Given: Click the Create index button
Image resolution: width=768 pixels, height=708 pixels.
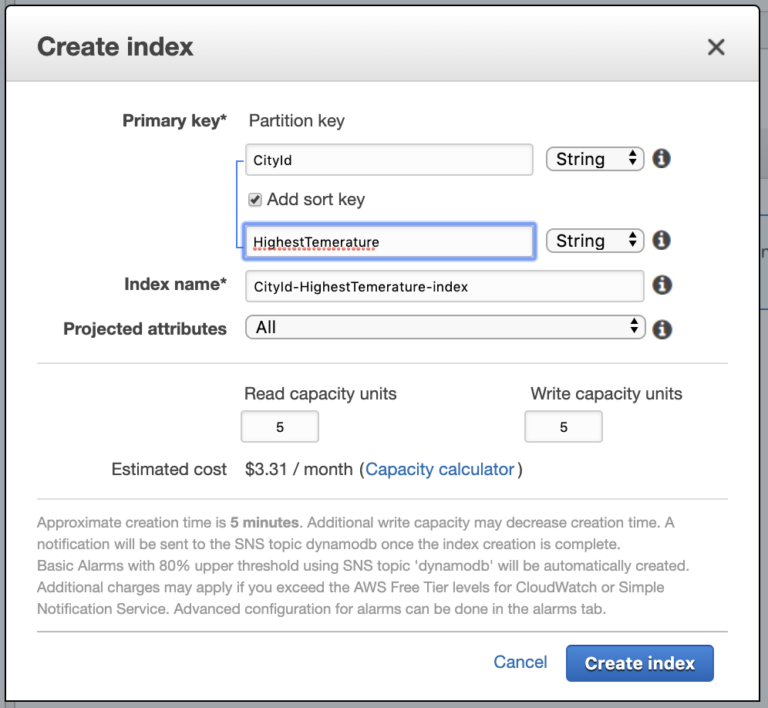Looking at the screenshot, I should tap(639, 663).
